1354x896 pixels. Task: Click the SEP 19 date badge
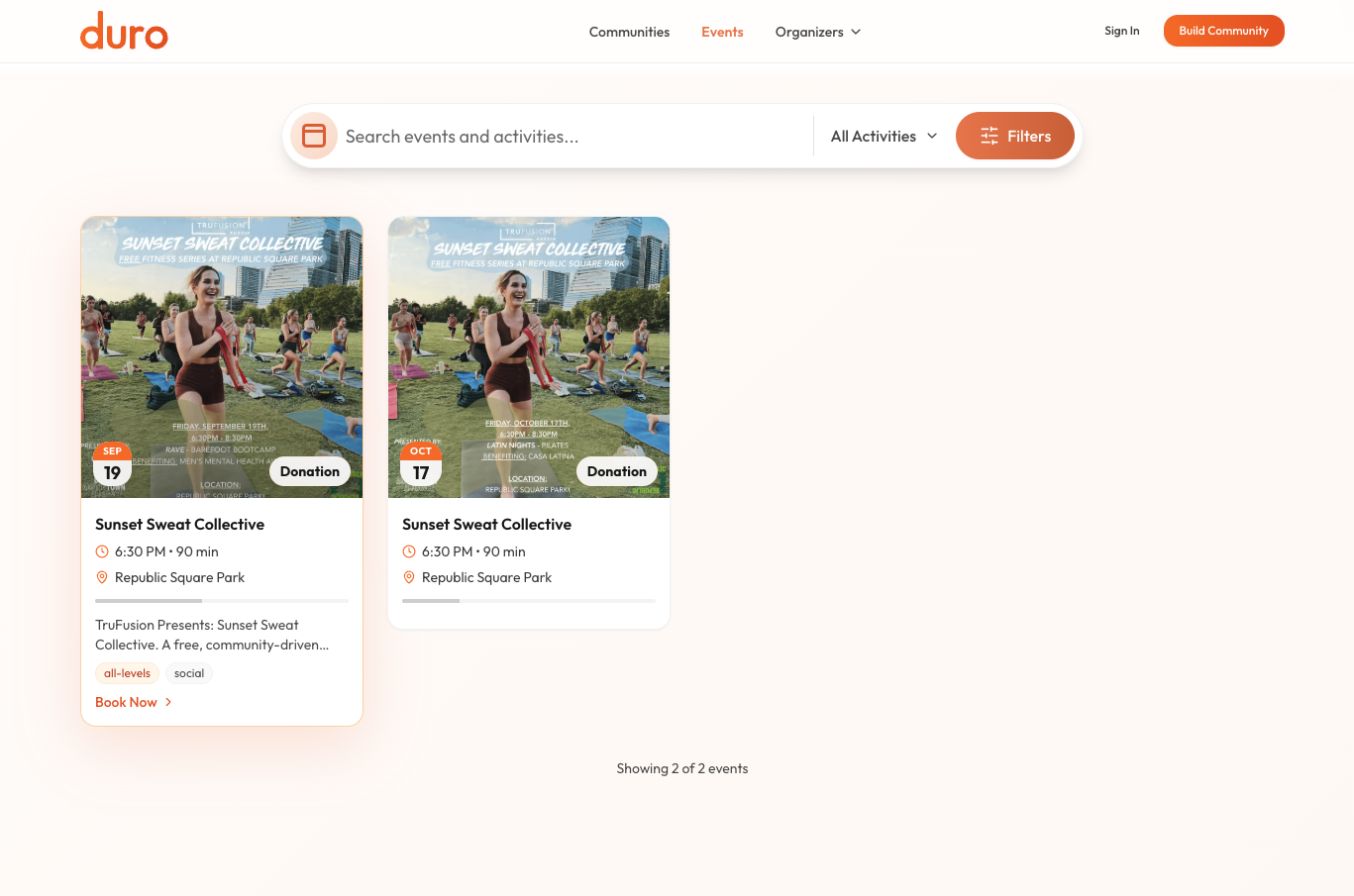pos(112,464)
